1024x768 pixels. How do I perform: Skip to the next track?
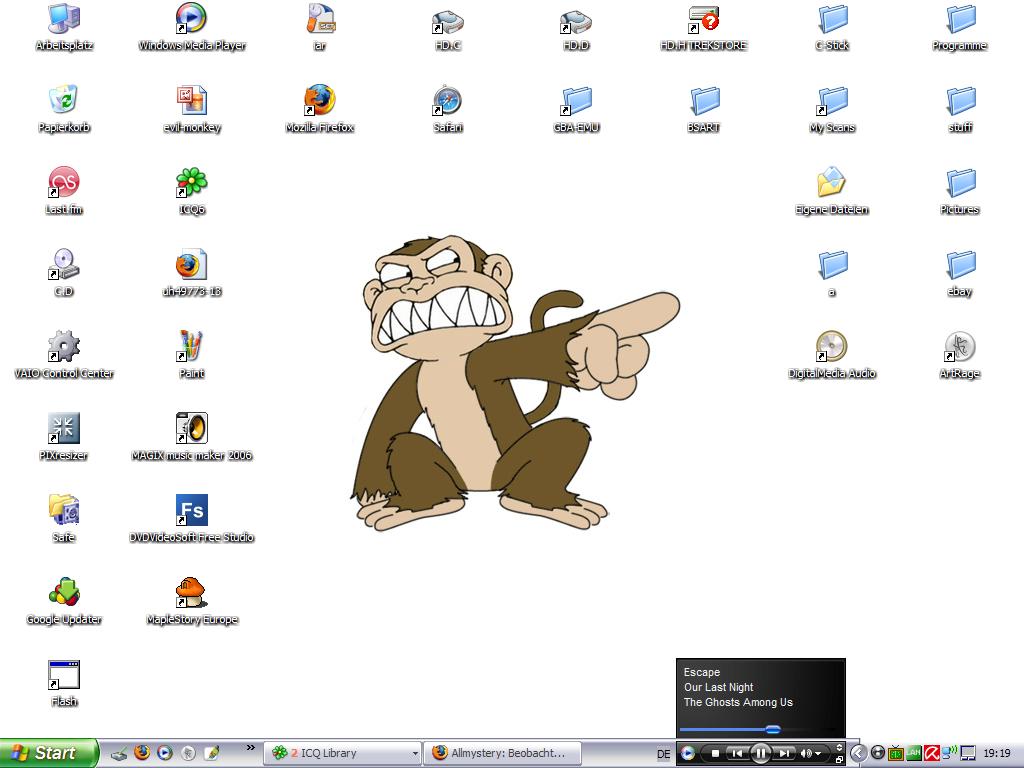(784, 753)
